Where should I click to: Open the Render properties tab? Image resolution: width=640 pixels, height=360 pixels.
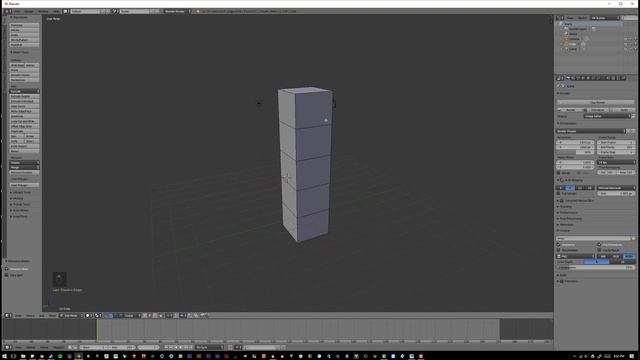tap(568, 78)
